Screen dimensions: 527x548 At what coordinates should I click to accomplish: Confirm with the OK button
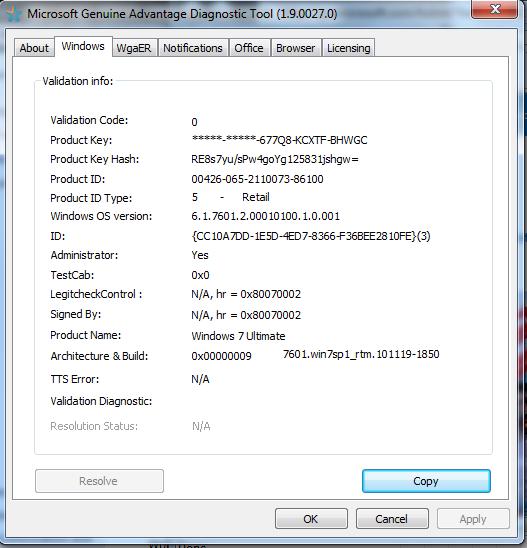311,519
